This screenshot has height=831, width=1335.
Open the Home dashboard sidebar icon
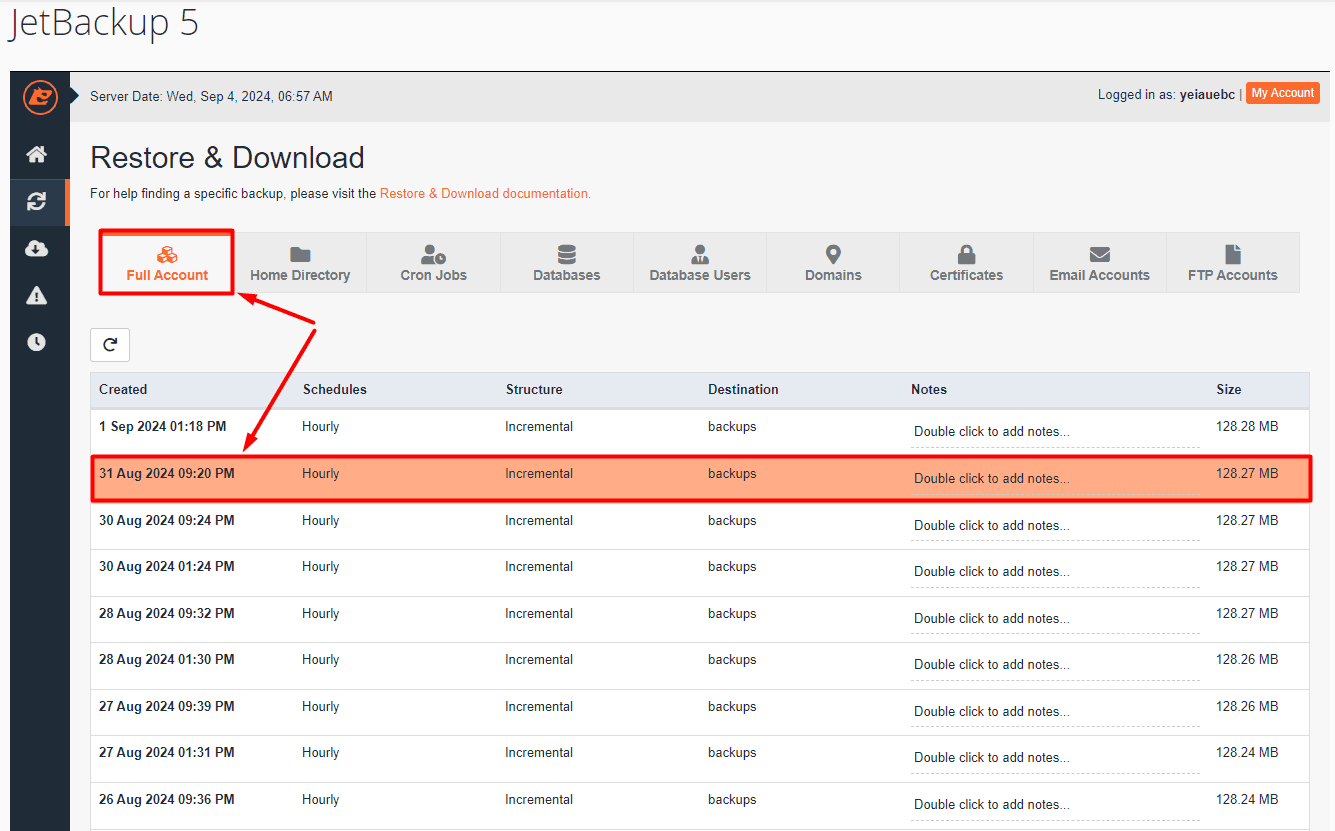[x=37, y=154]
